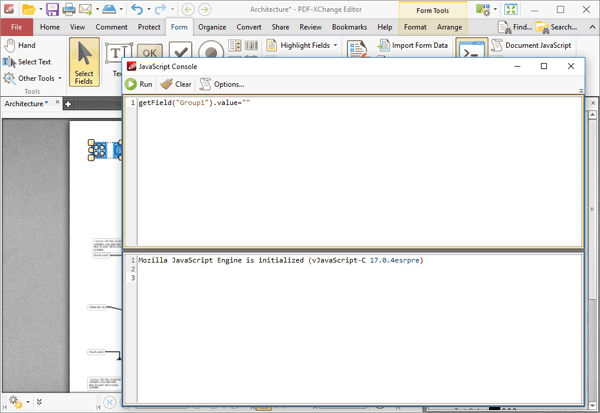Screen dimensions: 600x413
Task: Add a Barcode form field
Action: click(x=251, y=46)
